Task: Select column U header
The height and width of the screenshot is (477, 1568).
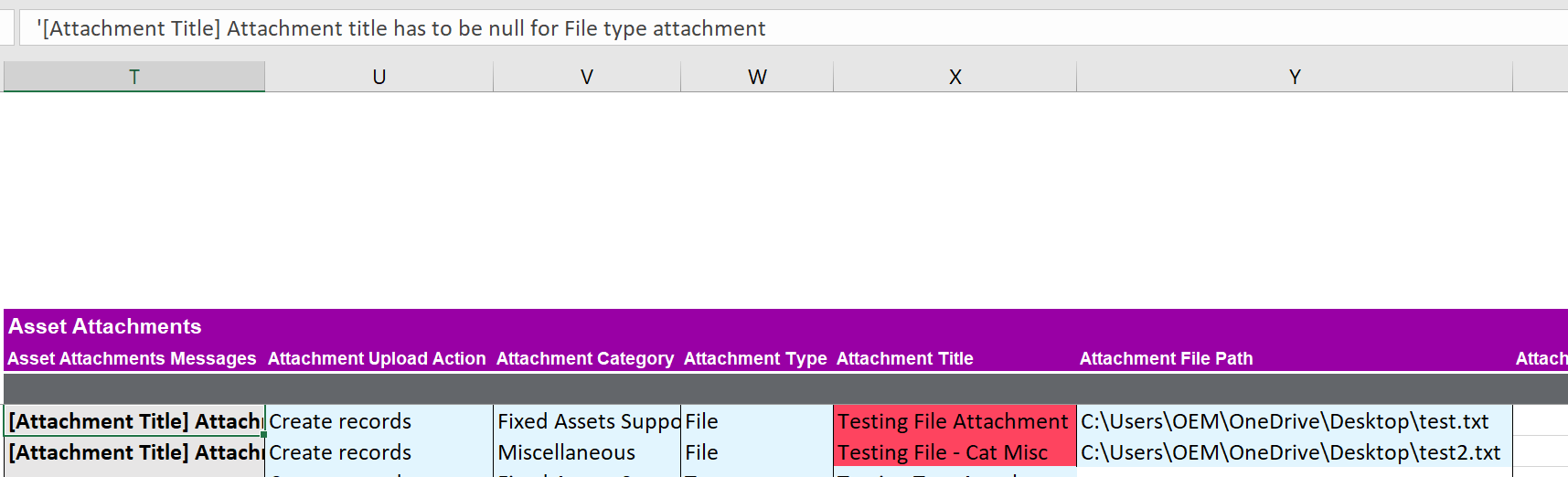Action: 379,77
